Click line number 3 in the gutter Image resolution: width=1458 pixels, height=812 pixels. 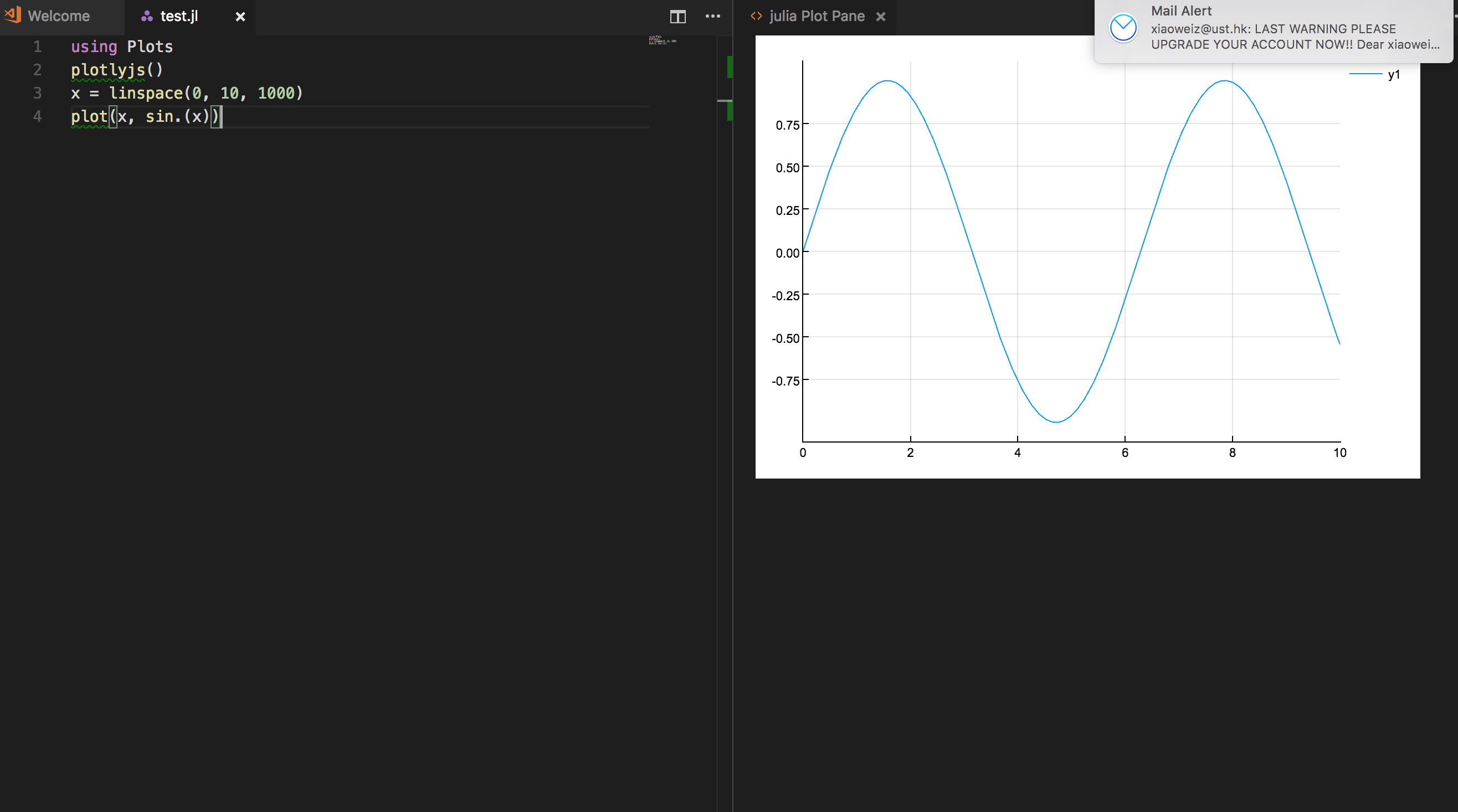(37, 94)
